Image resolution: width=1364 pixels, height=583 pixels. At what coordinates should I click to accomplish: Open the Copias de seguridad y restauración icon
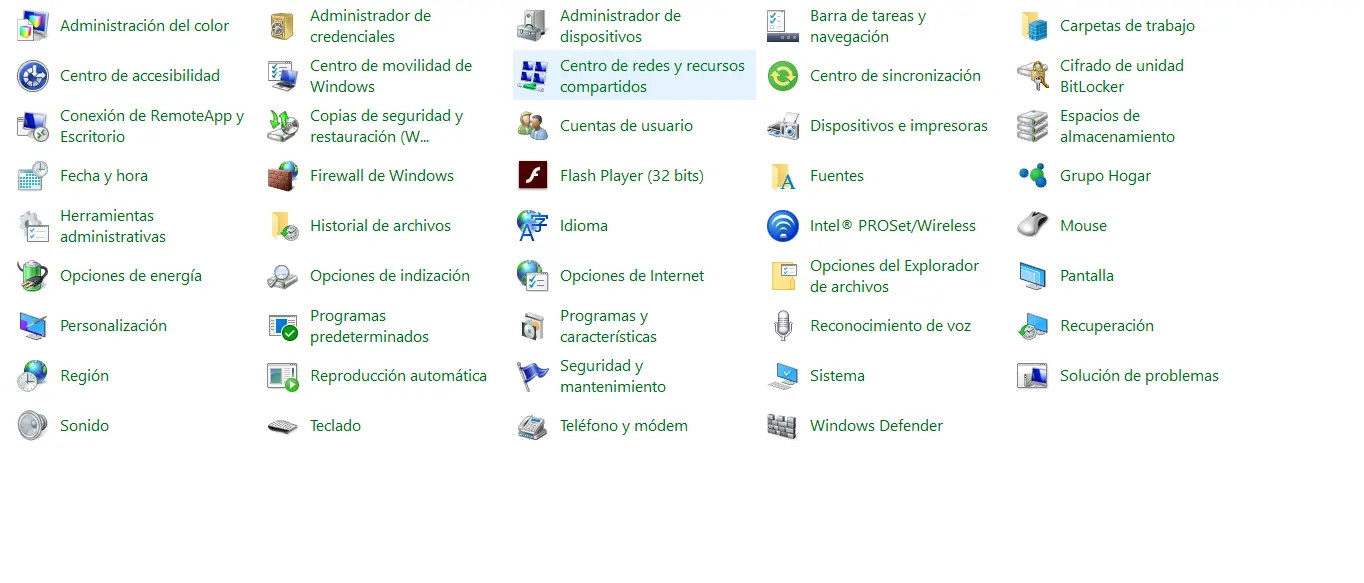click(x=283, y=126)
